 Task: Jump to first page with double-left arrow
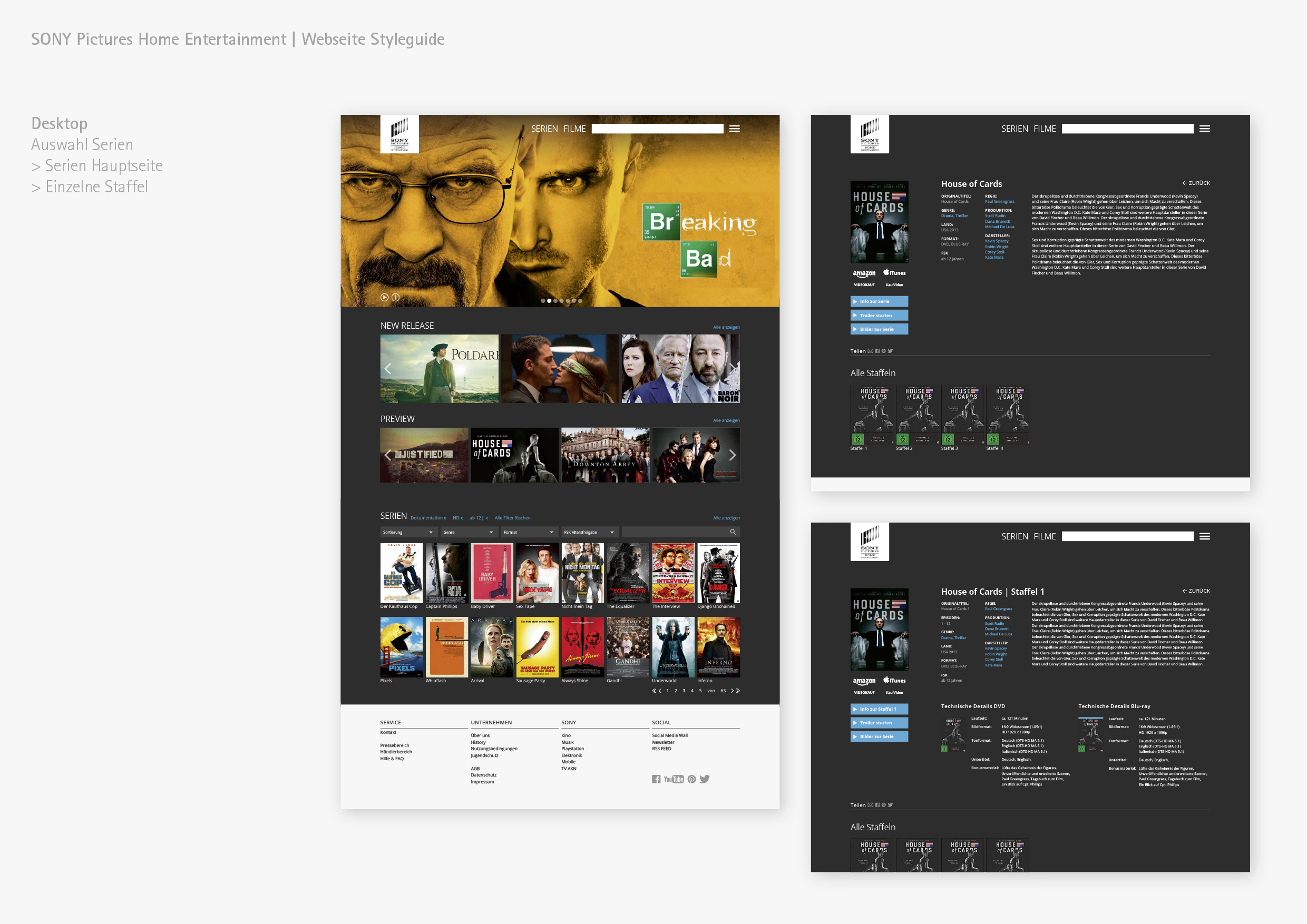coord(654,691)
